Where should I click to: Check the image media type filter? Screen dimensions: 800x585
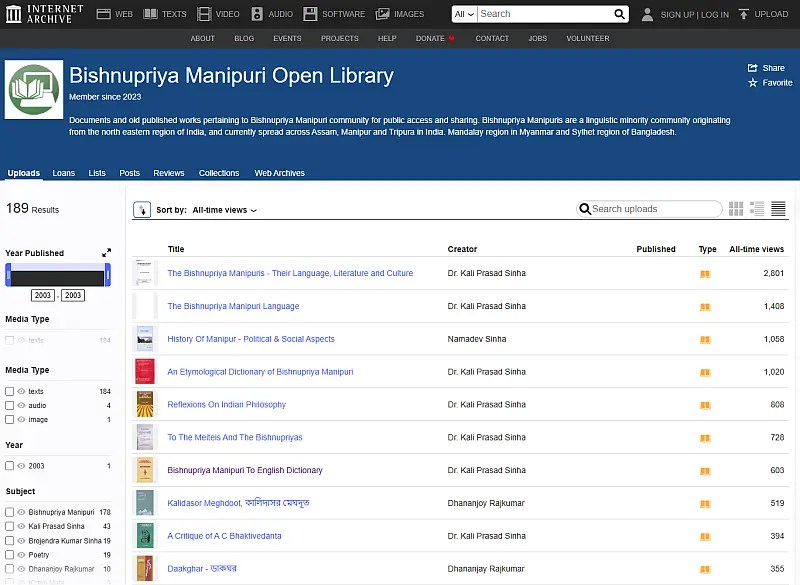(x=9, y=419)
